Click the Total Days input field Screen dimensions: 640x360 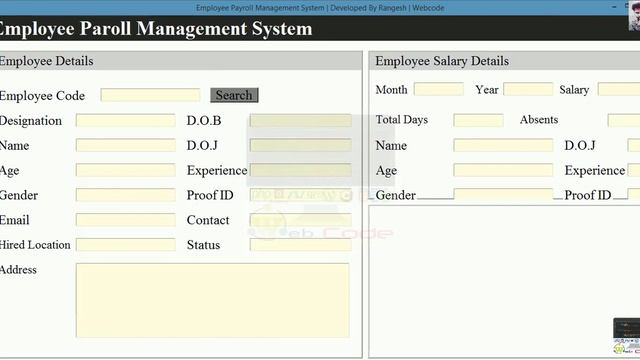(478, 120)
